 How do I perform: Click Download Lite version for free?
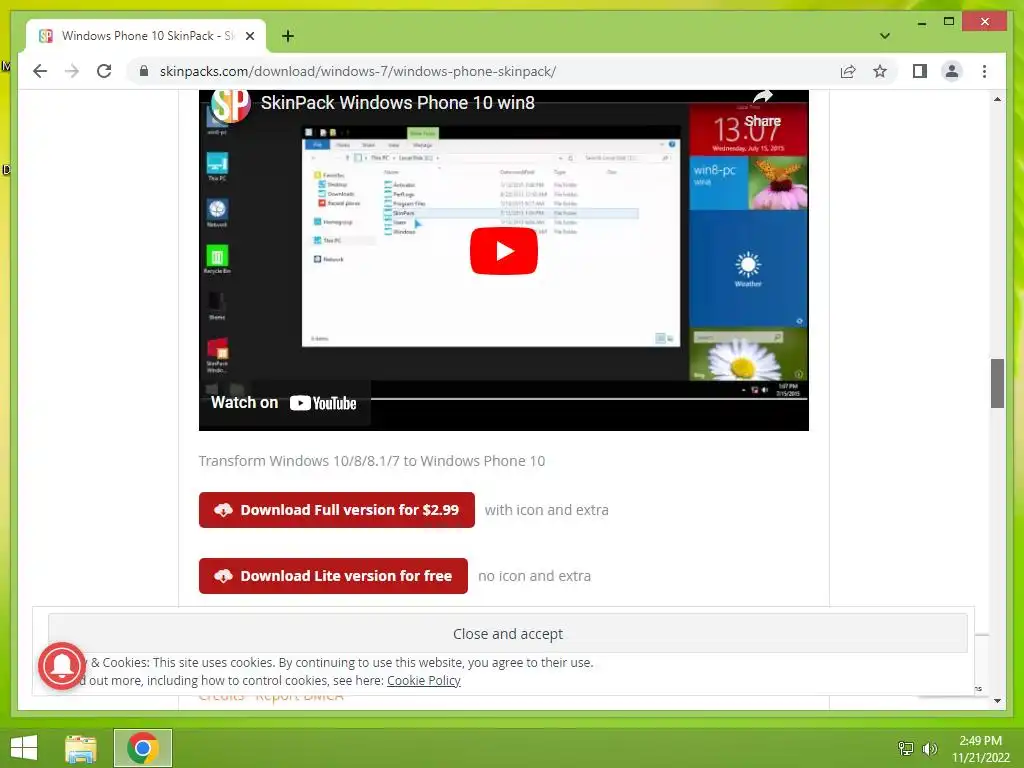click(x=333, y=576)
